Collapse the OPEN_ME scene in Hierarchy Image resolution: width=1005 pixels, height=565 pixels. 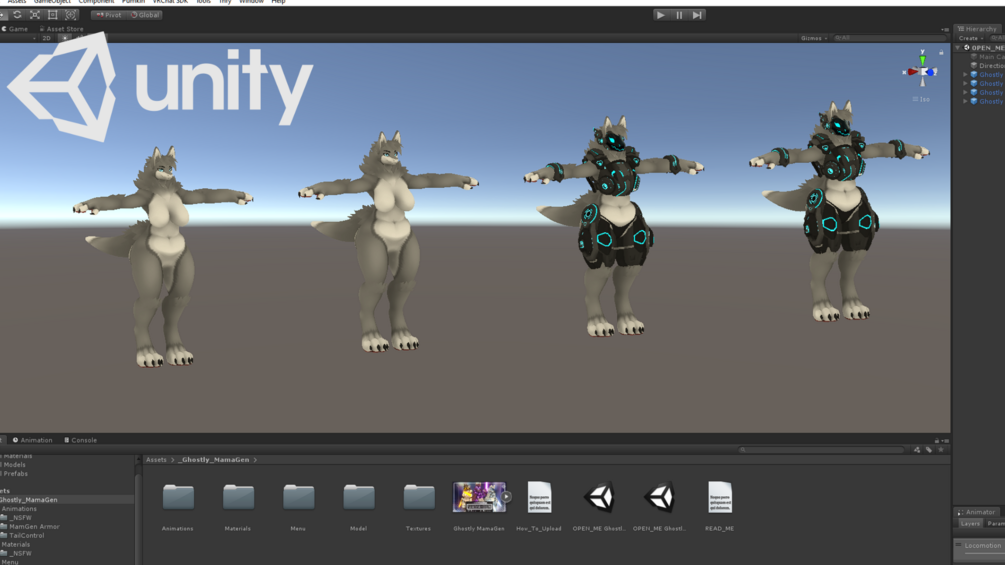[x=958, y=47]
